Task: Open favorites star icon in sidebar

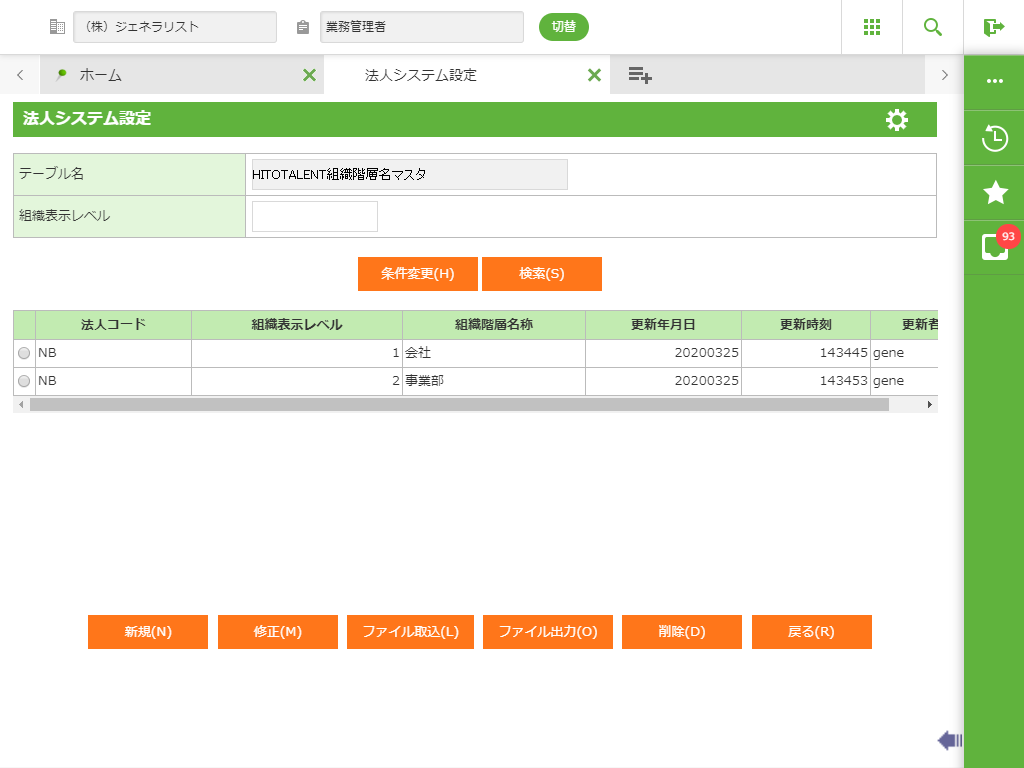Action: [995, 193]
